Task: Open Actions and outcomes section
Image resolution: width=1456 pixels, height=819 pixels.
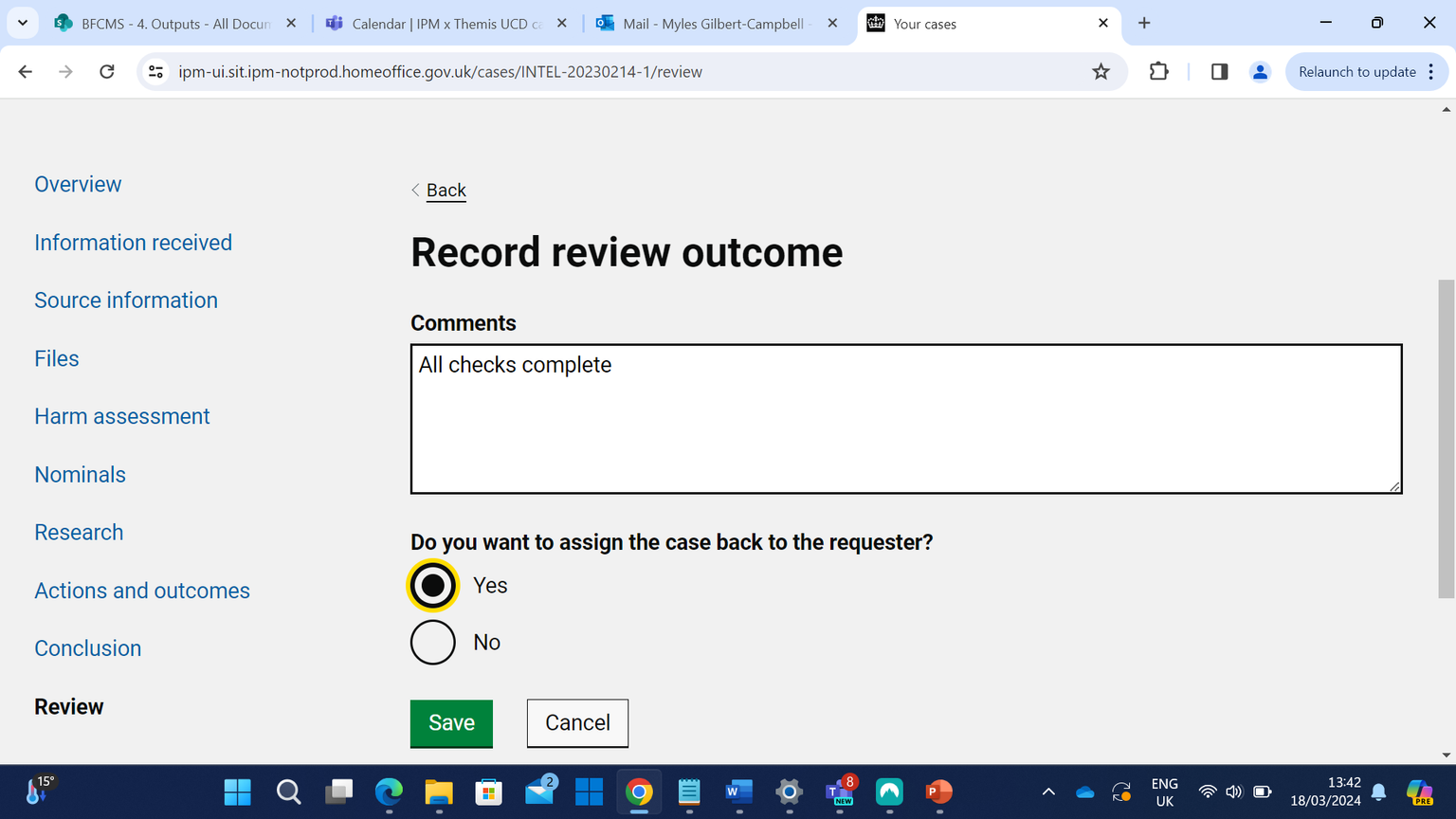Action: [142, 591]
